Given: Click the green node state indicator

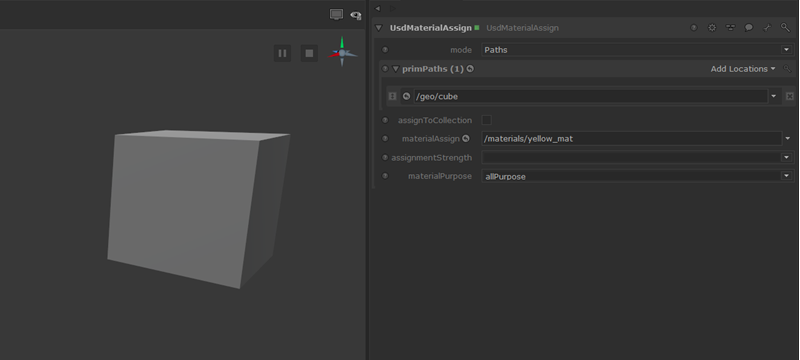Looking at the screenshot, I should [477, 28].
